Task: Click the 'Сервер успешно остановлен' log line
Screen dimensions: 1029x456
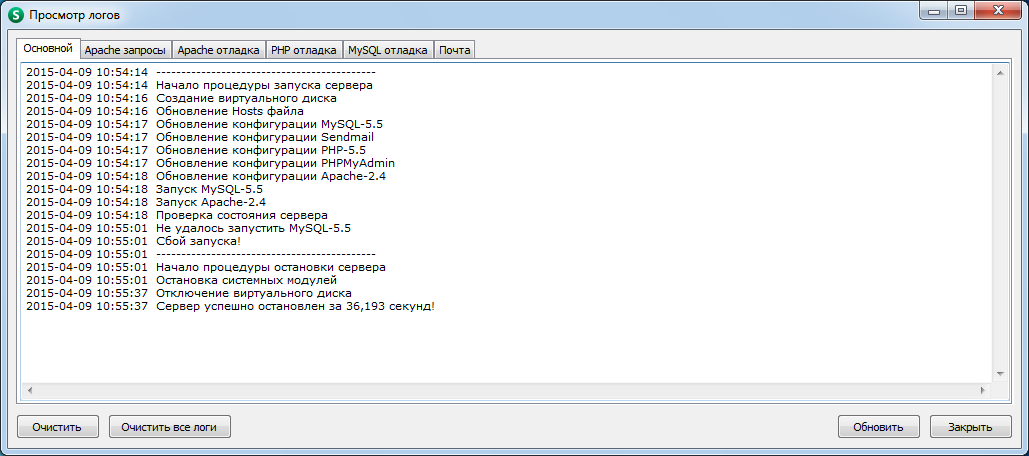Action: tap(295, 306)
